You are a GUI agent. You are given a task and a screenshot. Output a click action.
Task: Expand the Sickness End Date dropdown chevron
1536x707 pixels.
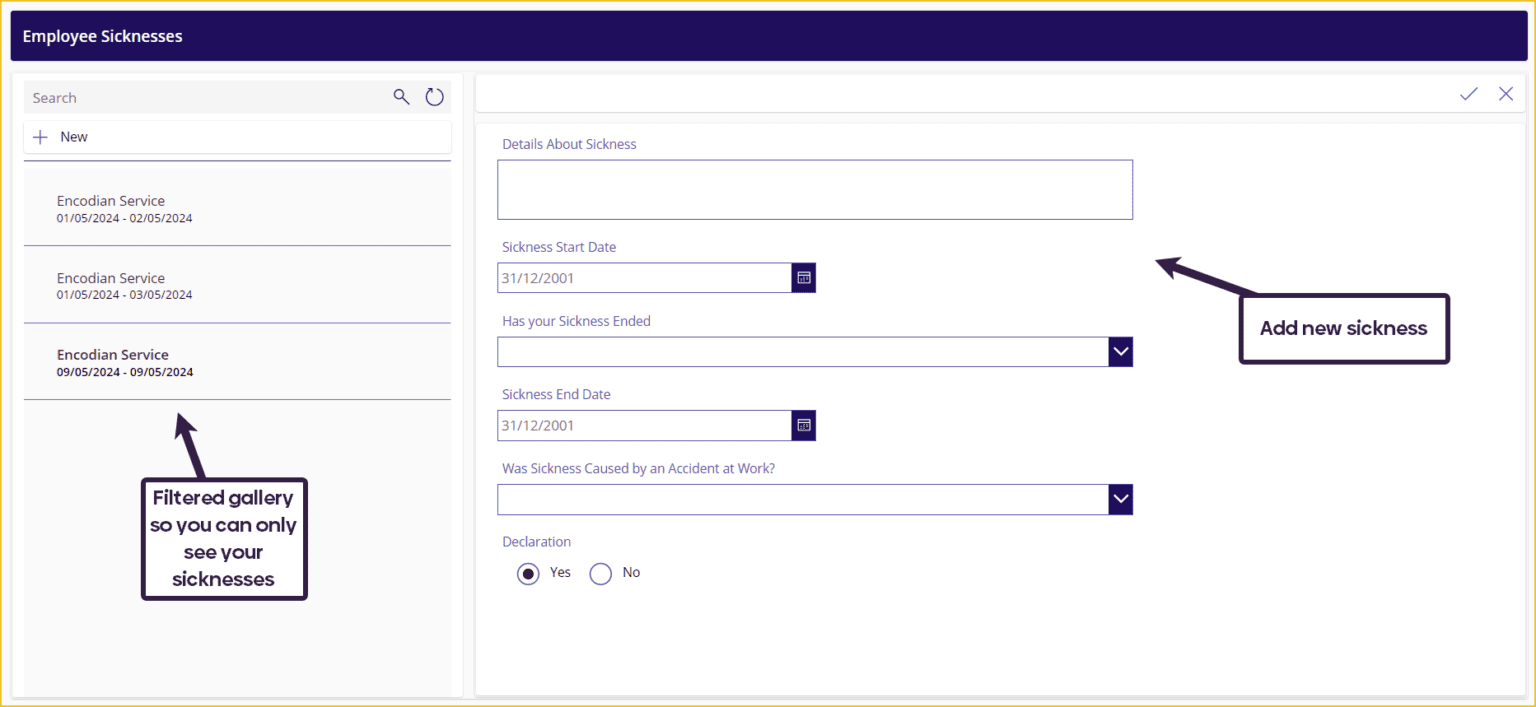(x=803, y=425)
